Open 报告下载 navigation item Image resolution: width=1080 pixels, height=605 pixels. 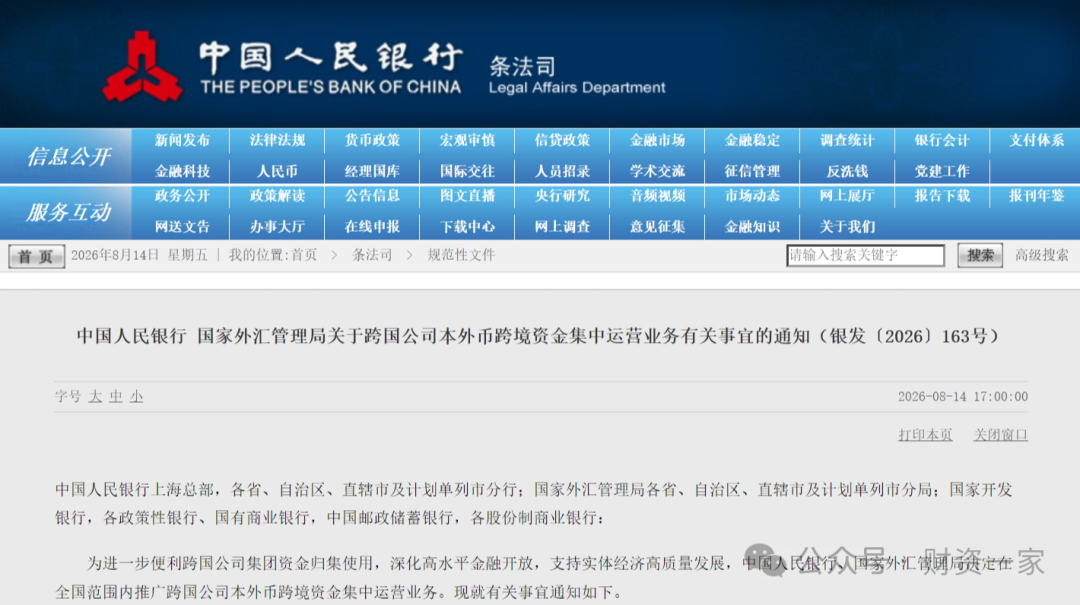[942, 196]
